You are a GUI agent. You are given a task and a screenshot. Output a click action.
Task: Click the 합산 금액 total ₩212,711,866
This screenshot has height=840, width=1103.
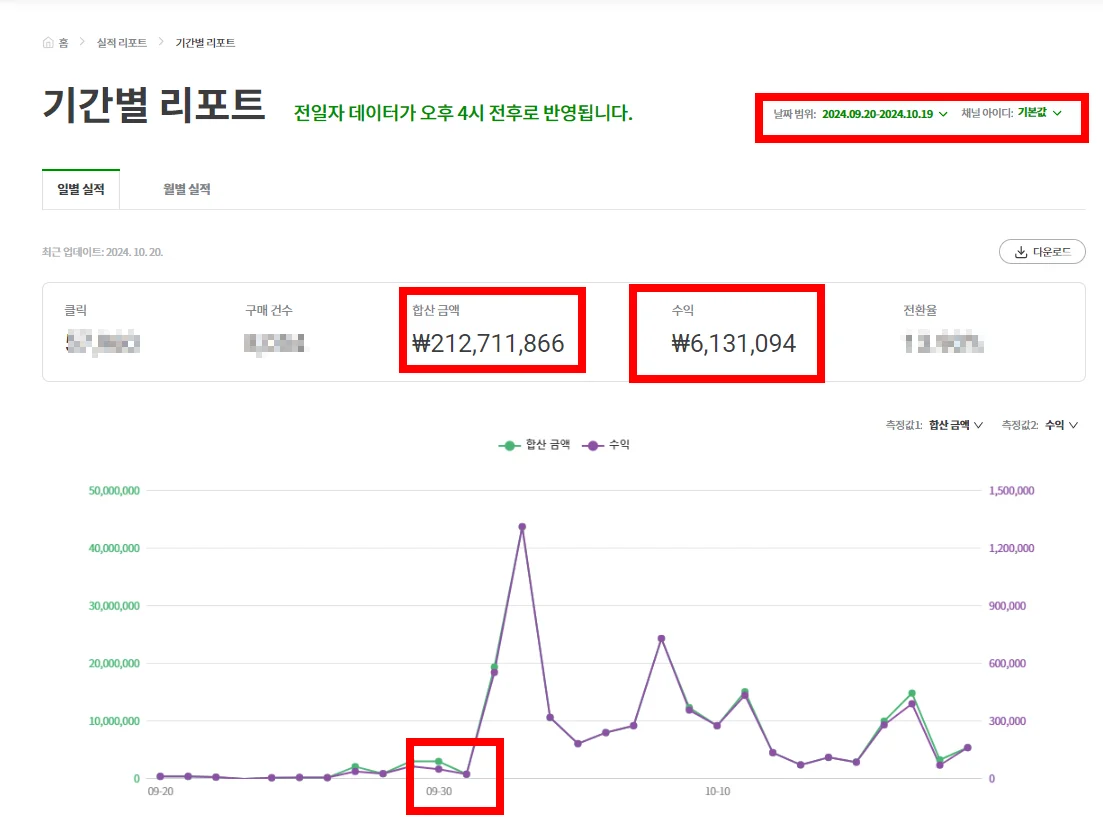click(x=488, y=344)
